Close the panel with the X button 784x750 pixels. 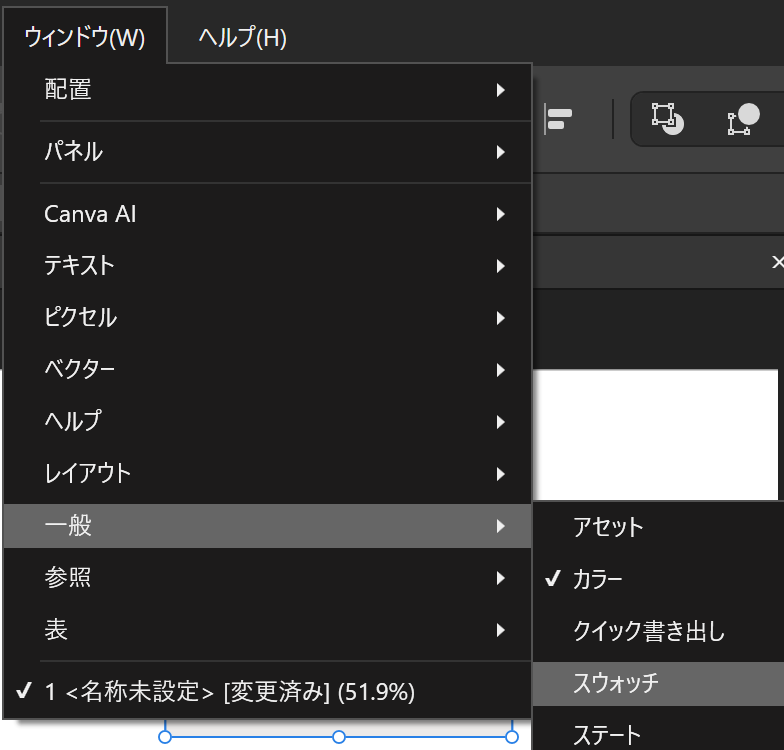pos(778,262)
